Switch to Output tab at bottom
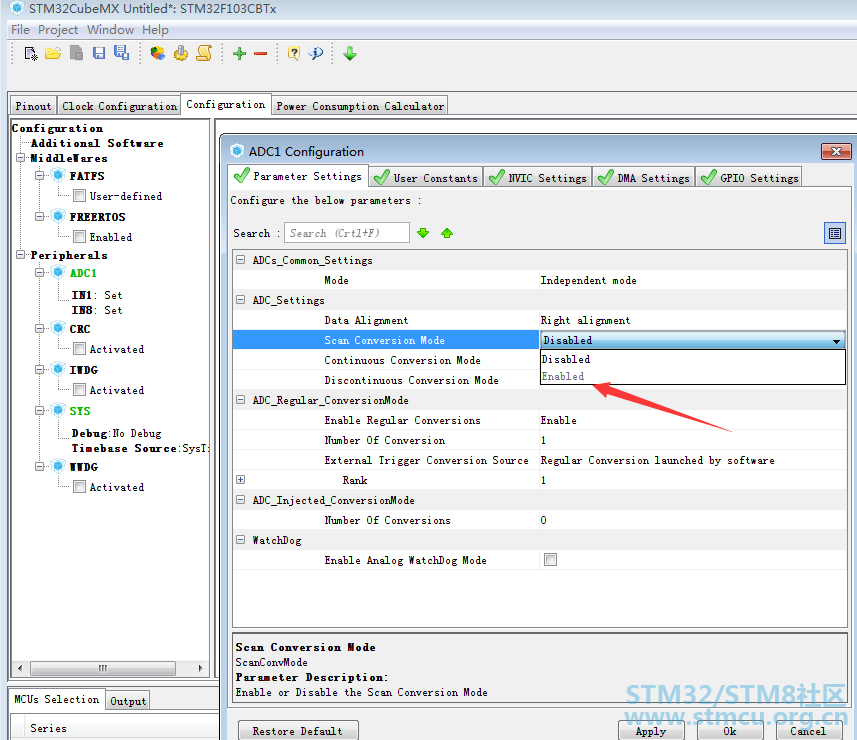This screenshot has width=857, height=740. click(x=128, y=701)
